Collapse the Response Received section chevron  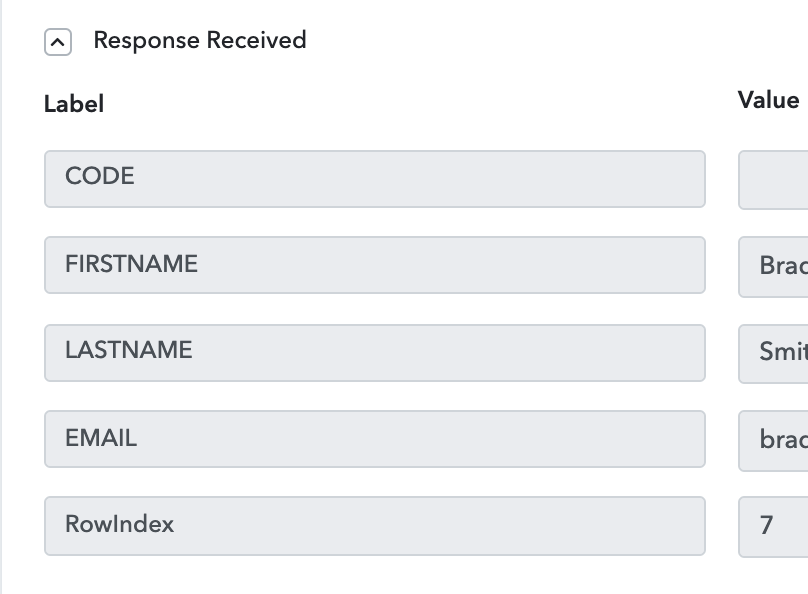point(58,42)
